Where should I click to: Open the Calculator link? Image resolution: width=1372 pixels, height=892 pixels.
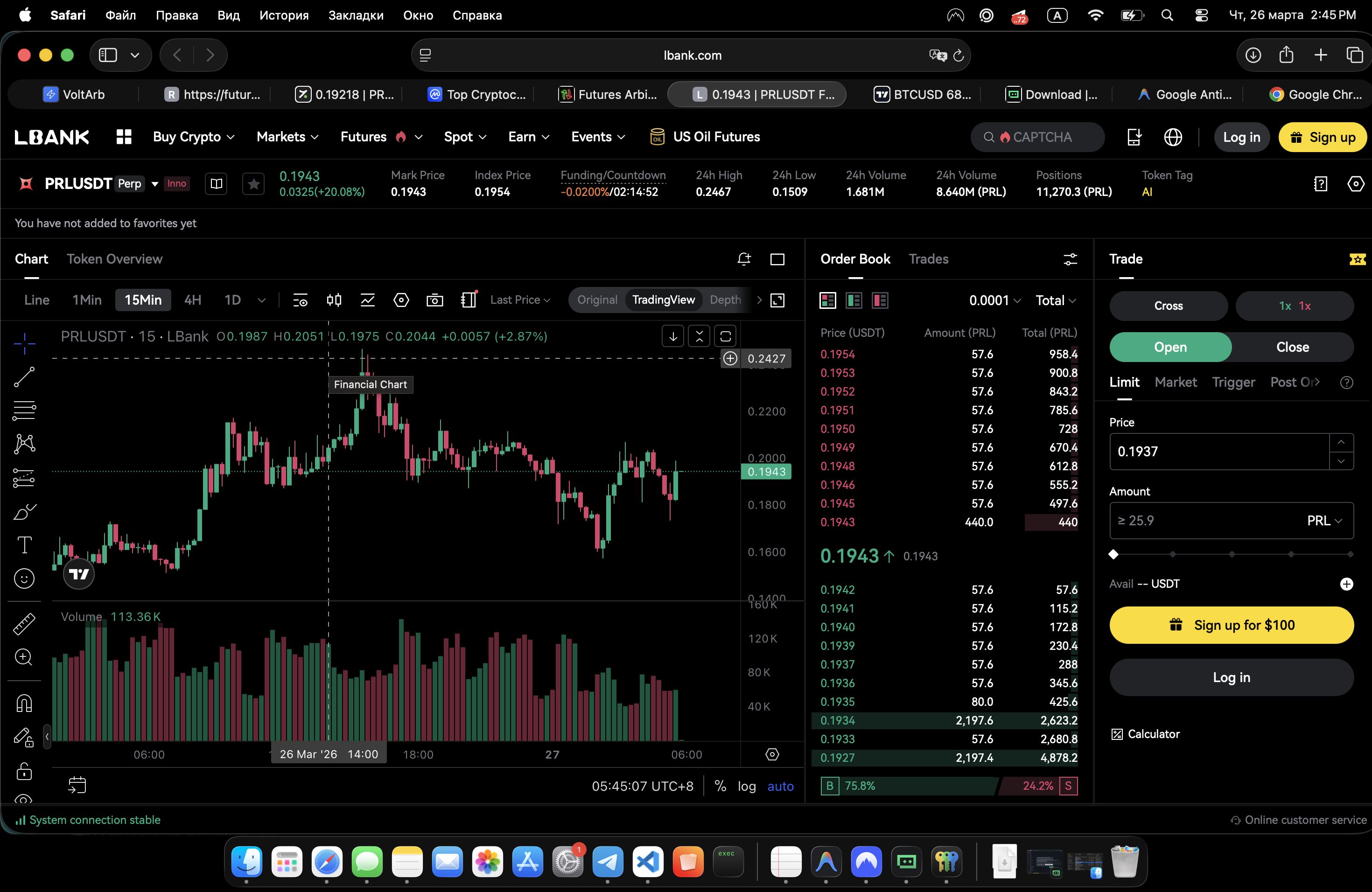pos(1146,734)
